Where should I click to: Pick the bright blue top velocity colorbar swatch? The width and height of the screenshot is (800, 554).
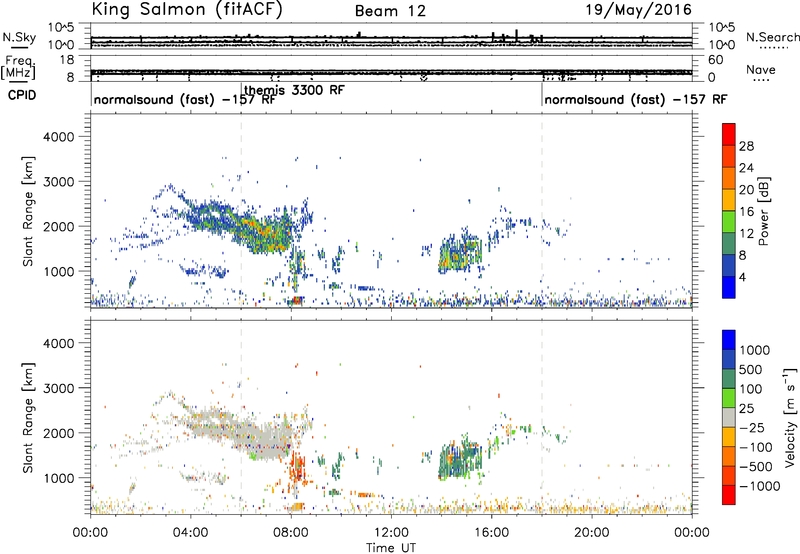pos(729,340)
